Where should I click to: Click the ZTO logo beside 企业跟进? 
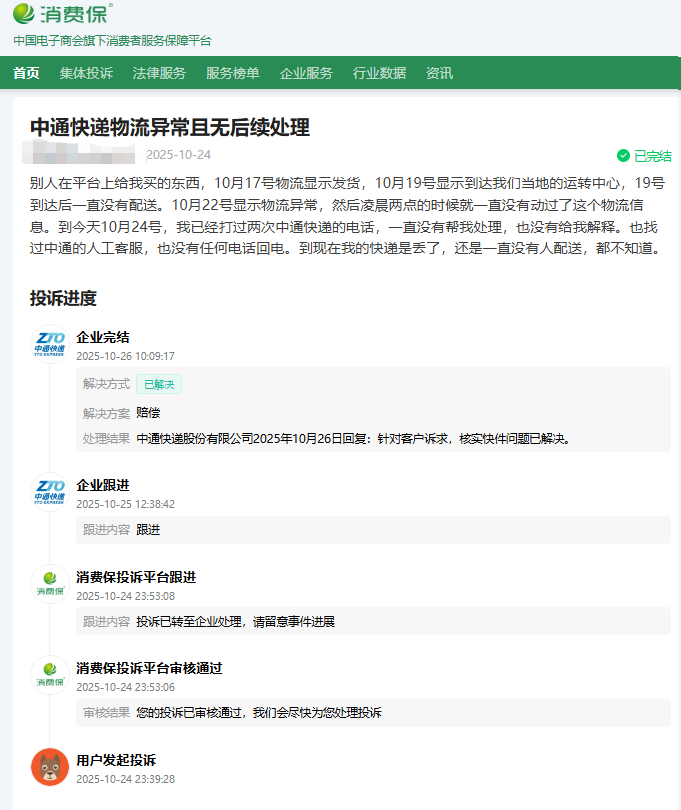click(x=50, y=492)
